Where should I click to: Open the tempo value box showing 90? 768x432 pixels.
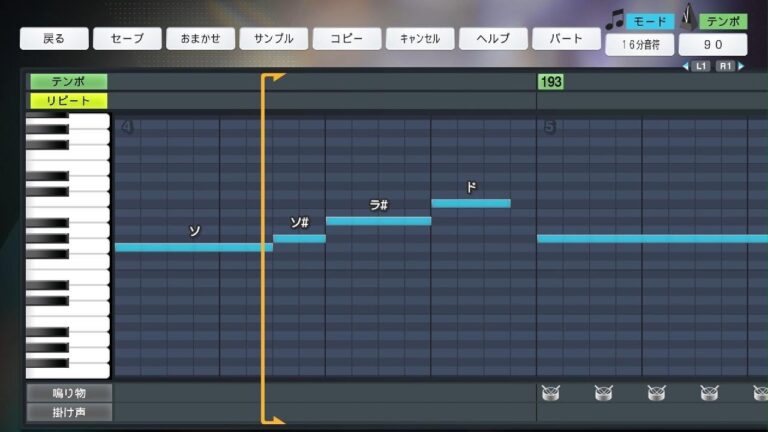pyautogui.click(x=713, y=45)
